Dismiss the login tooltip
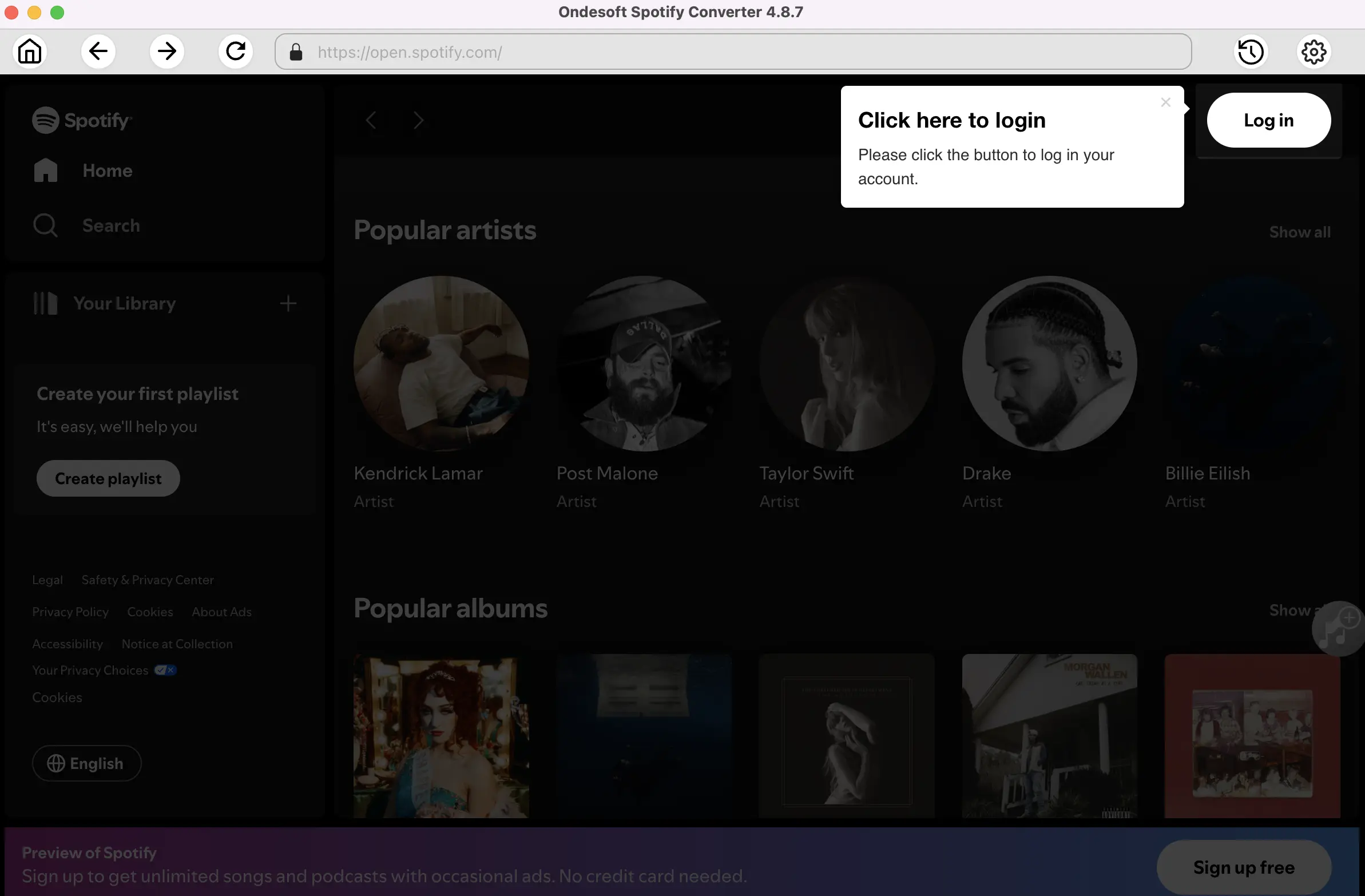 (1165, 102)
